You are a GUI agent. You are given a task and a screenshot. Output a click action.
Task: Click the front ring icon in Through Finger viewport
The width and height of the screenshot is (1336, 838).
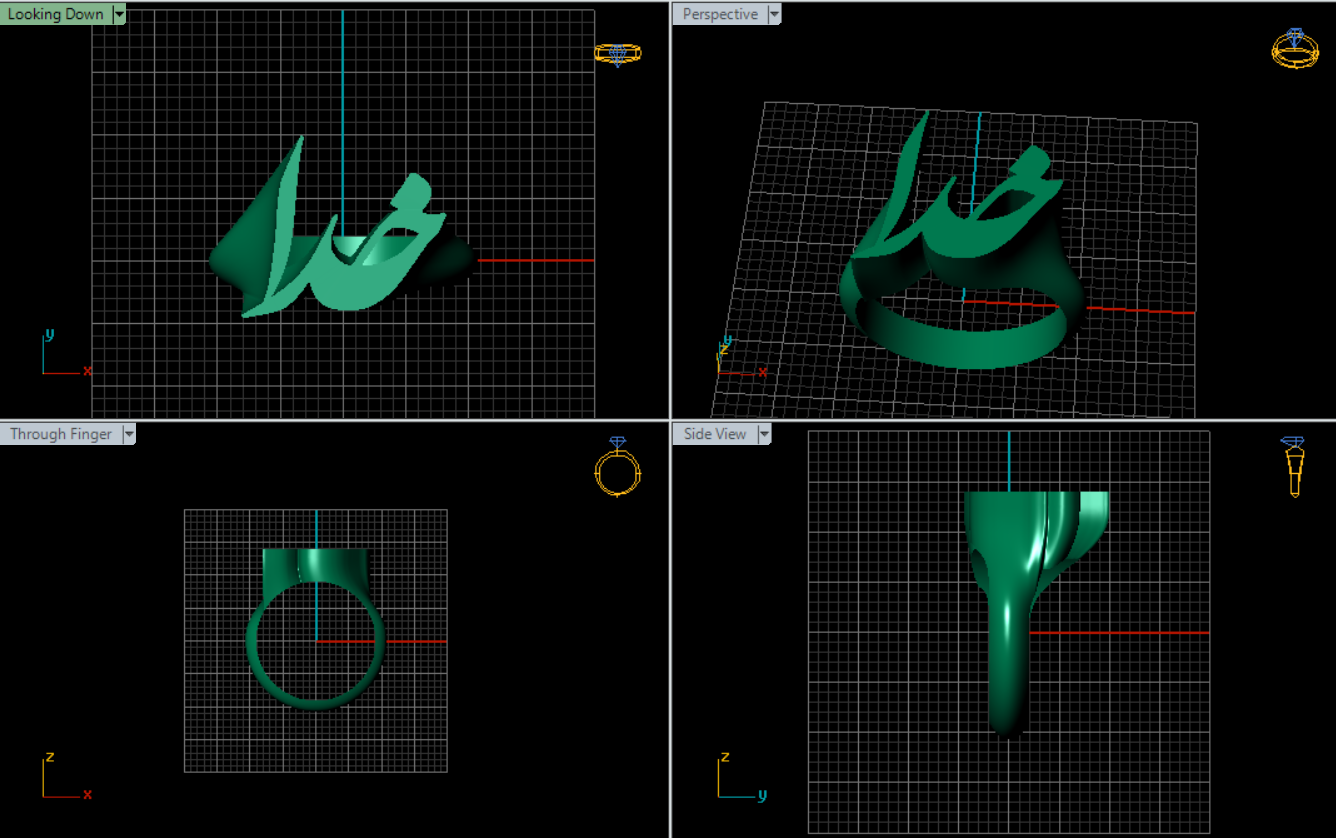click(x=617, y=467)
